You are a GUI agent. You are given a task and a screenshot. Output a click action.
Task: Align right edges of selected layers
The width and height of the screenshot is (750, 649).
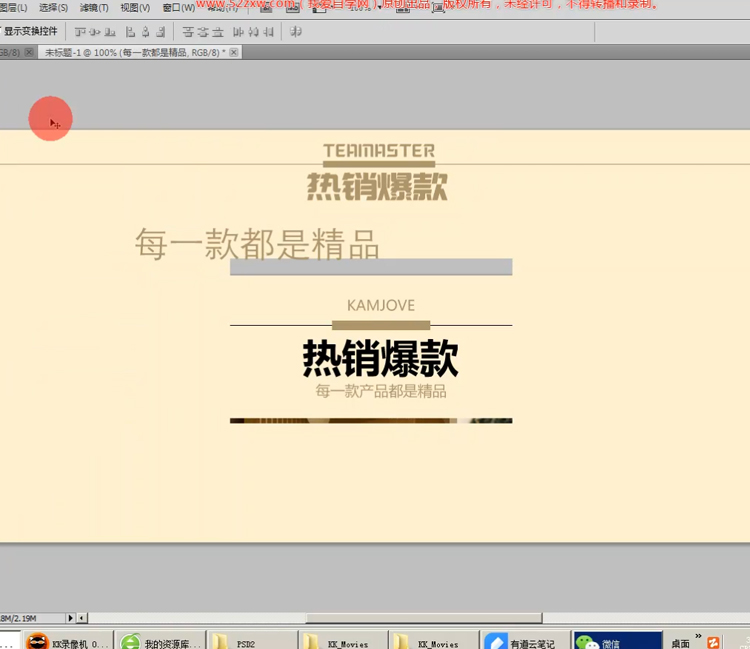(x=161, y=32)
